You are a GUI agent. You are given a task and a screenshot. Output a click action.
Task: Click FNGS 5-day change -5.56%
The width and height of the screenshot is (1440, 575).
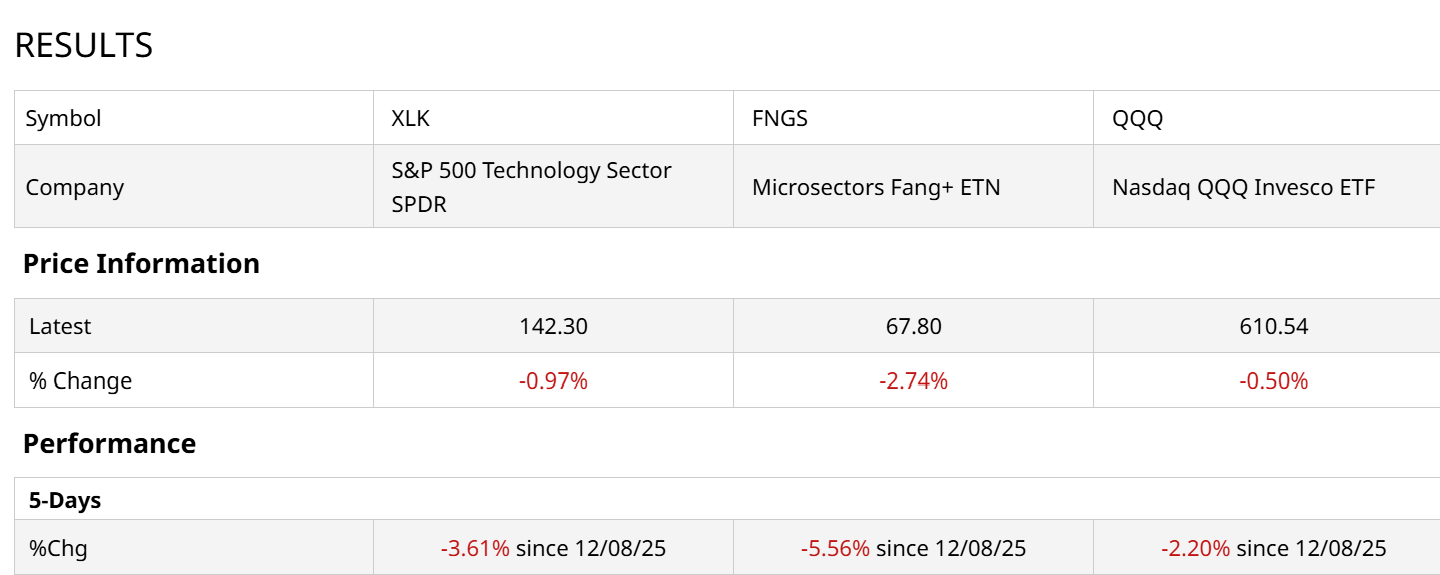835,548
